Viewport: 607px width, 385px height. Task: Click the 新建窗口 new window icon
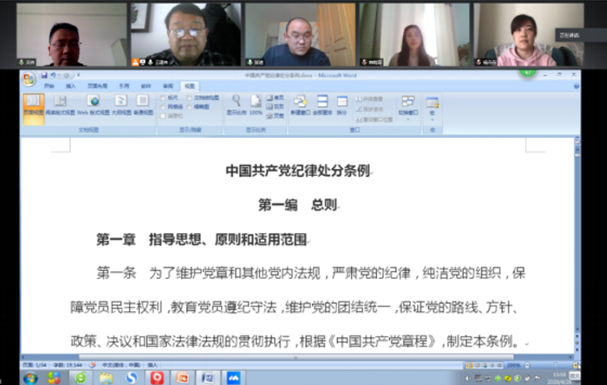tap(300, 105)
